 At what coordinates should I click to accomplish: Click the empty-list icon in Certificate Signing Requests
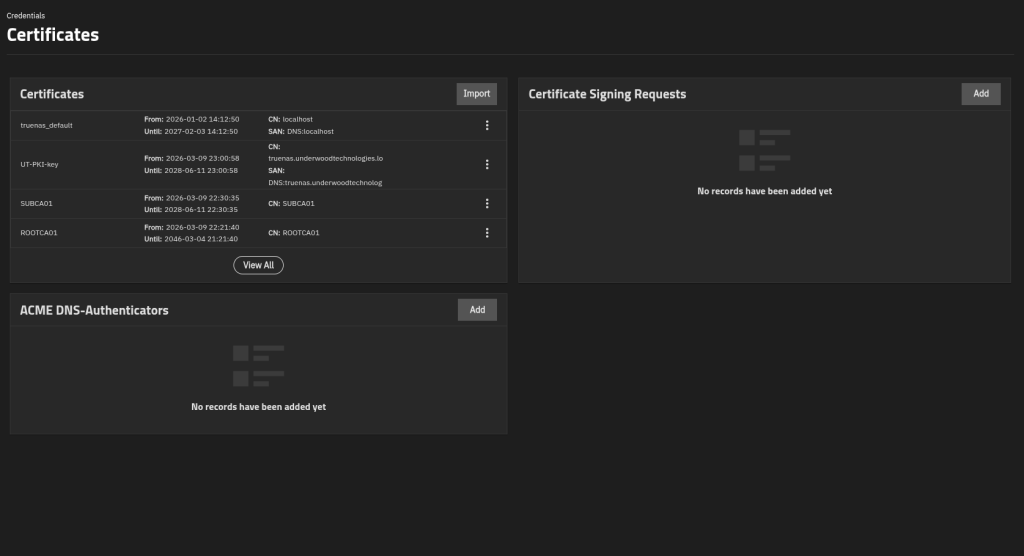click(x=764, y=150)
